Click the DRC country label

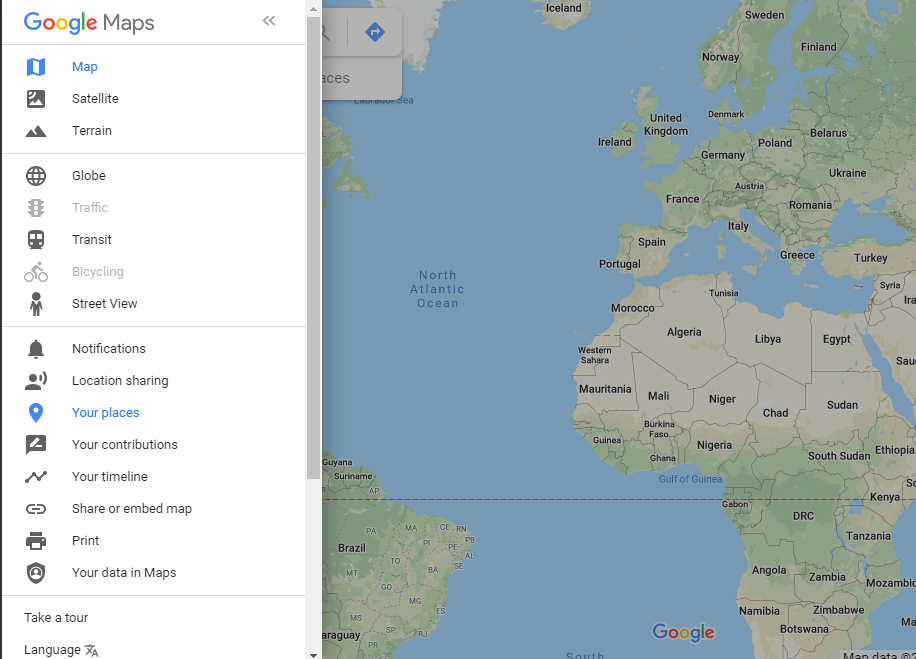tap(803, 516)
